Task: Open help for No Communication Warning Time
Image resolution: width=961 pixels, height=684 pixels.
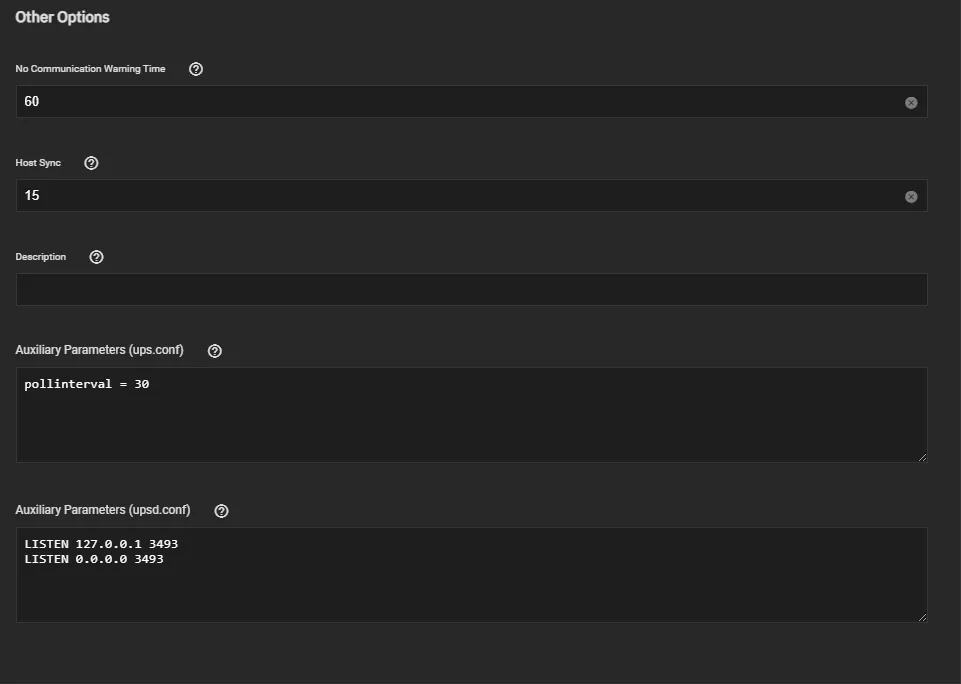Action: [196, 69]
